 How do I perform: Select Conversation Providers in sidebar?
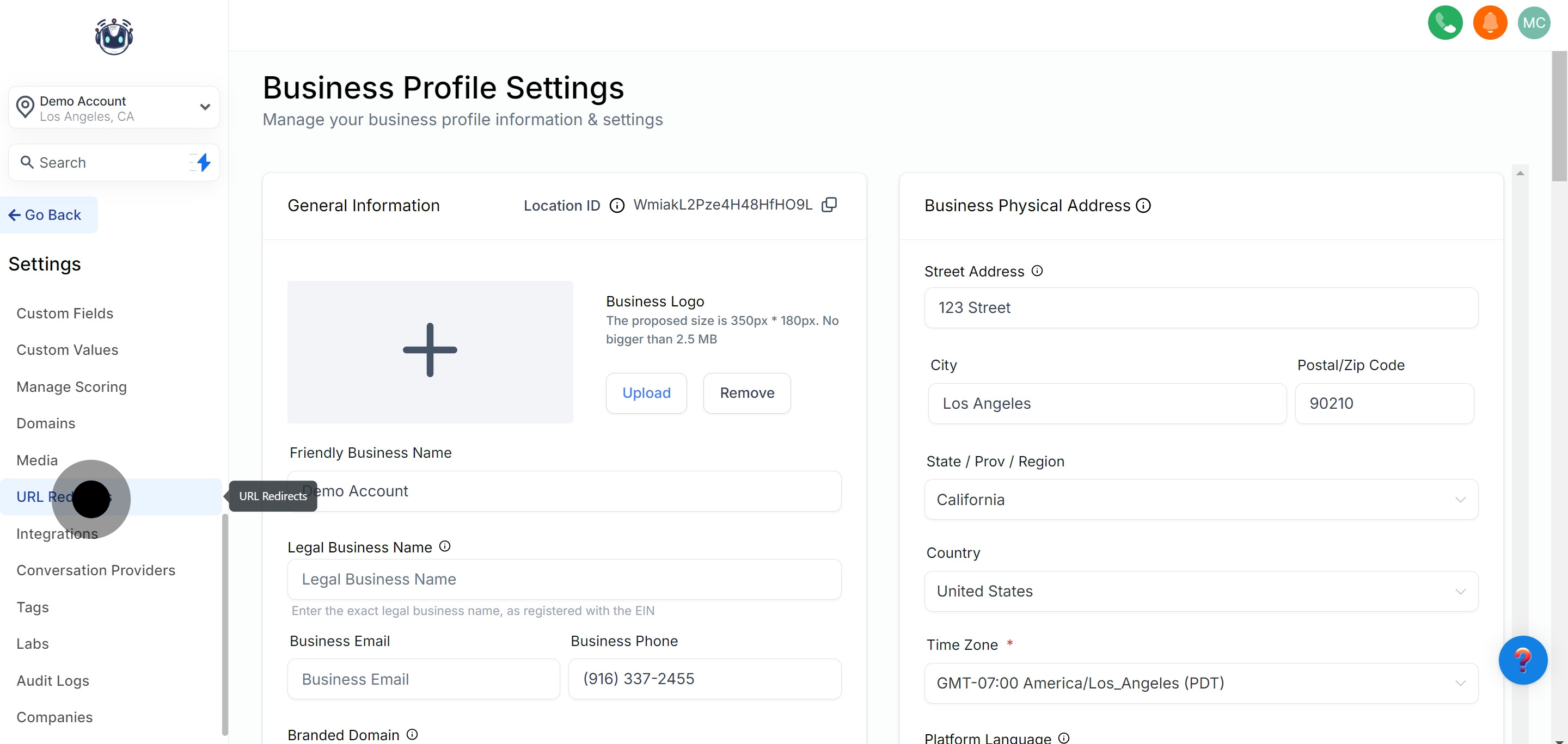(x=96, y=570)
